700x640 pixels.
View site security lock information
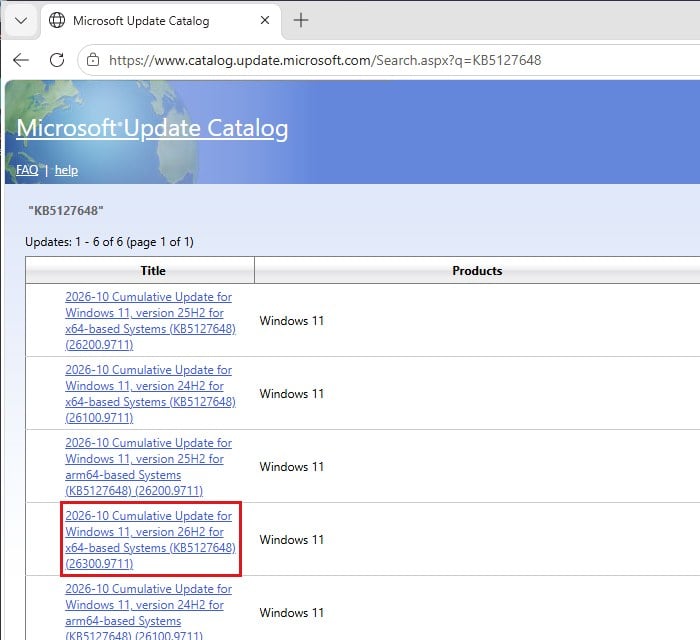[93, 60]
